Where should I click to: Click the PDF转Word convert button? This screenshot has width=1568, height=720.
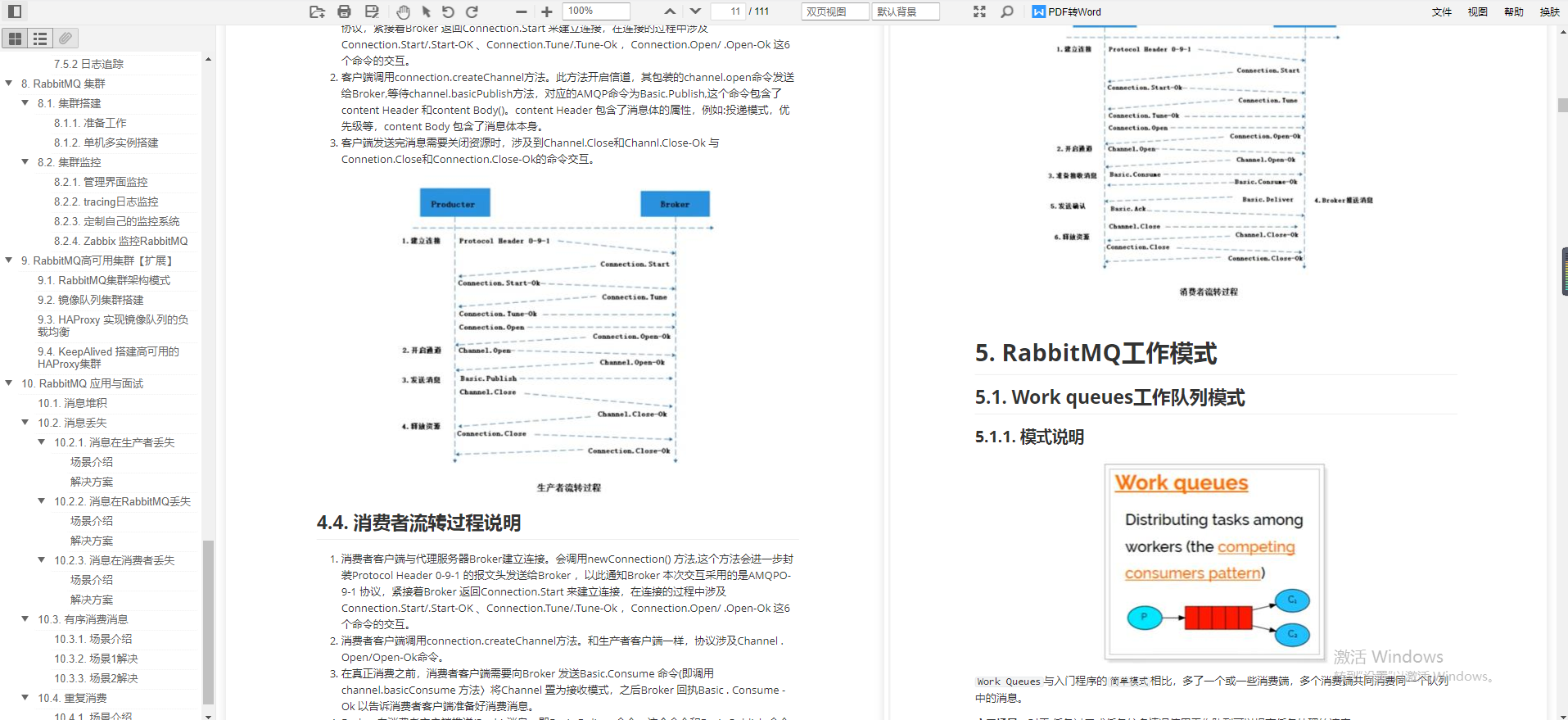[1067, 11]
